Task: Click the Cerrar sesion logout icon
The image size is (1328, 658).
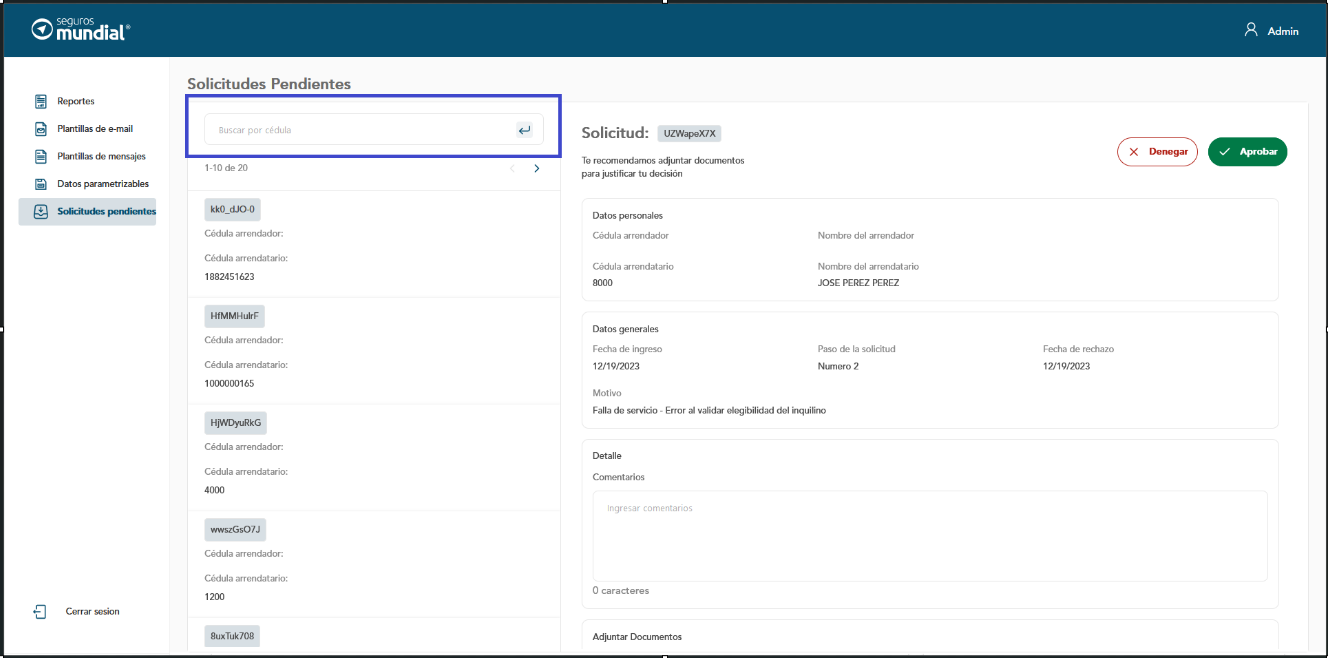Action: (40, 611)
